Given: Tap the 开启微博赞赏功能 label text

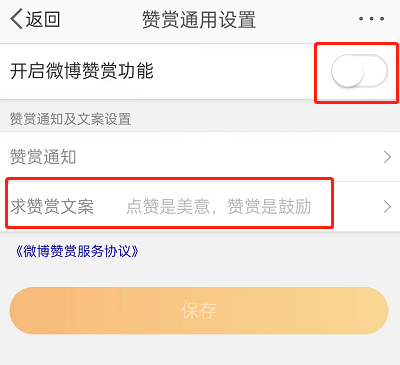Looking at the screenshot, I should coord(82,71).
